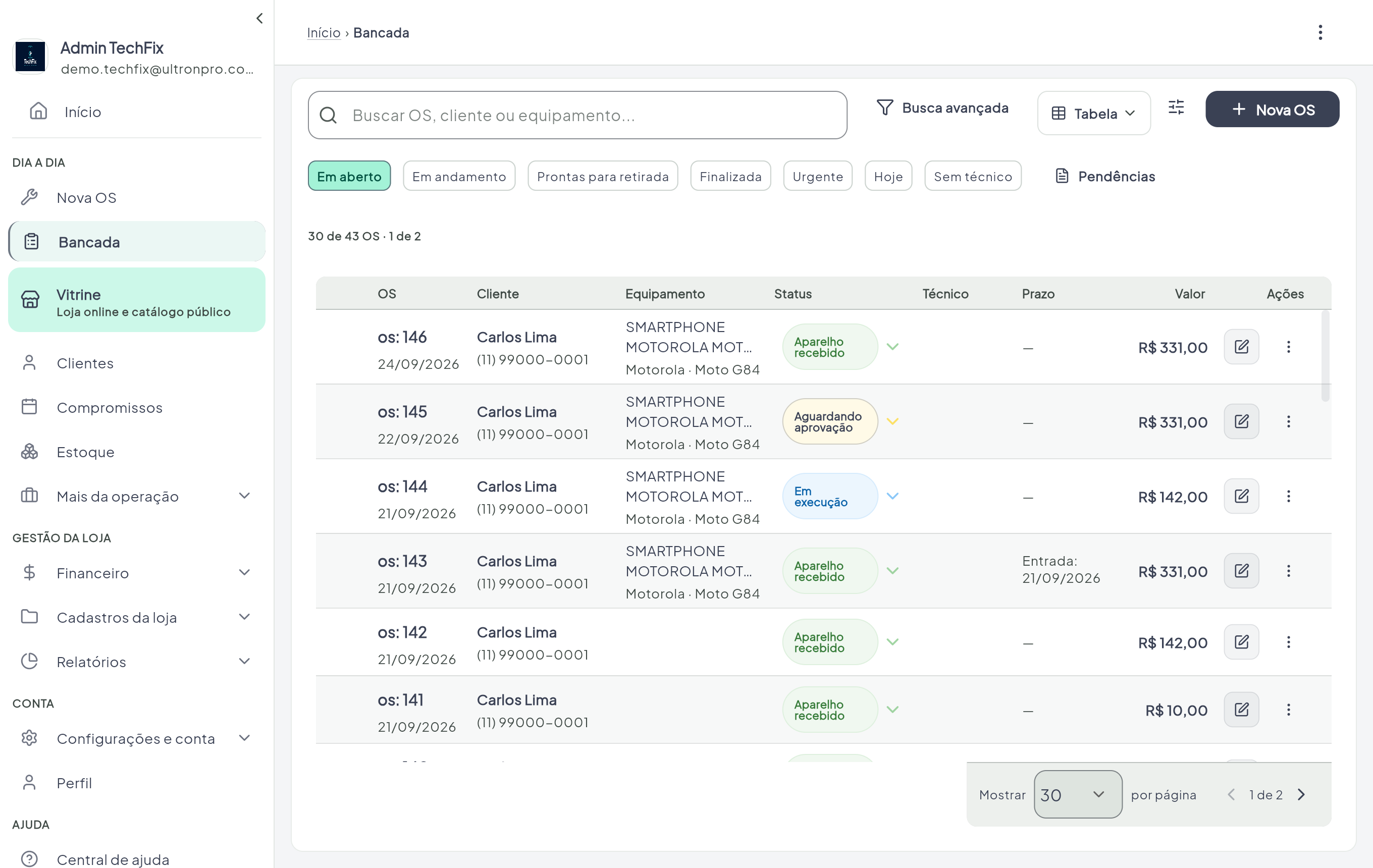Open Compromissos in the sidebar
The height and width of the screenshot is (868, 1373).
click(x=137, y=407)
